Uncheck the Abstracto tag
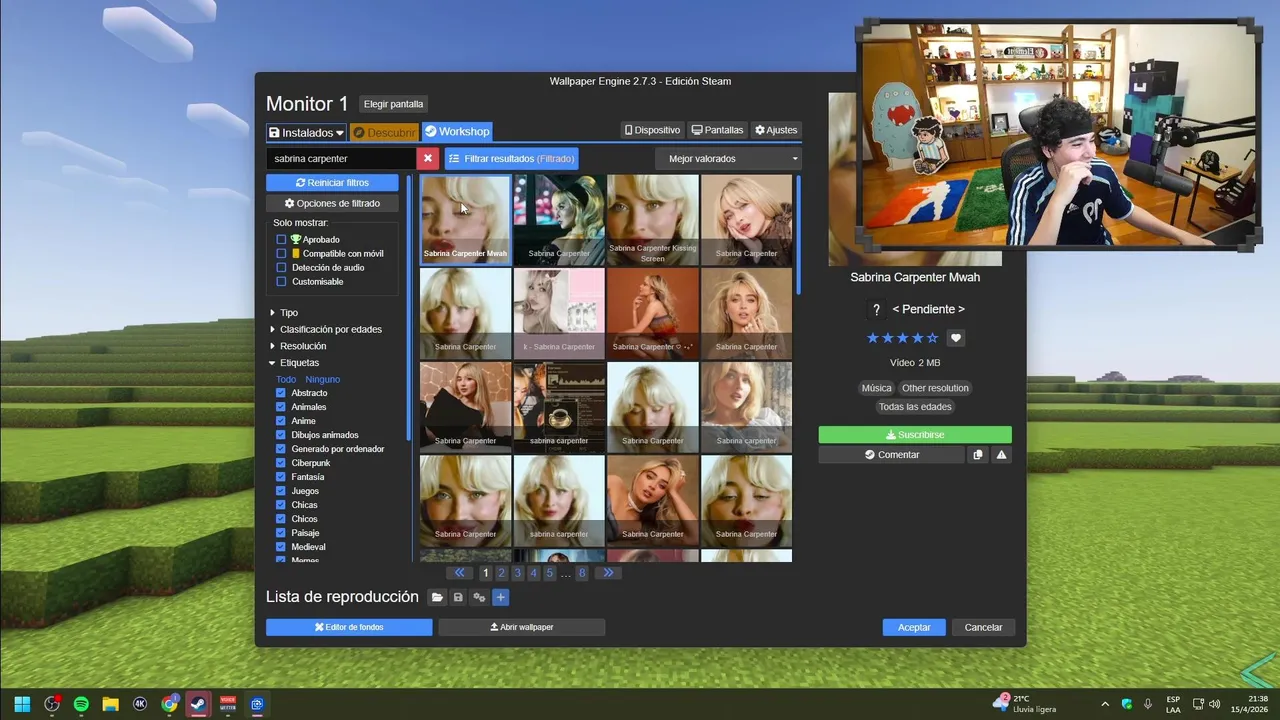Image resolution: width=1280 pixels, height=720 pixels. [x=281, y=393]
